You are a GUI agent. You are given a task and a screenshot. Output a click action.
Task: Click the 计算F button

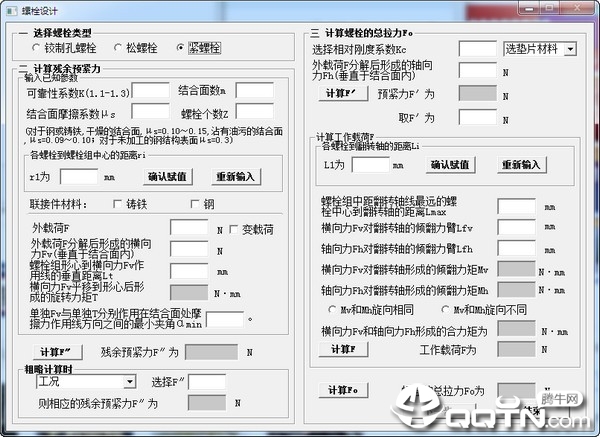coord(343,349)
